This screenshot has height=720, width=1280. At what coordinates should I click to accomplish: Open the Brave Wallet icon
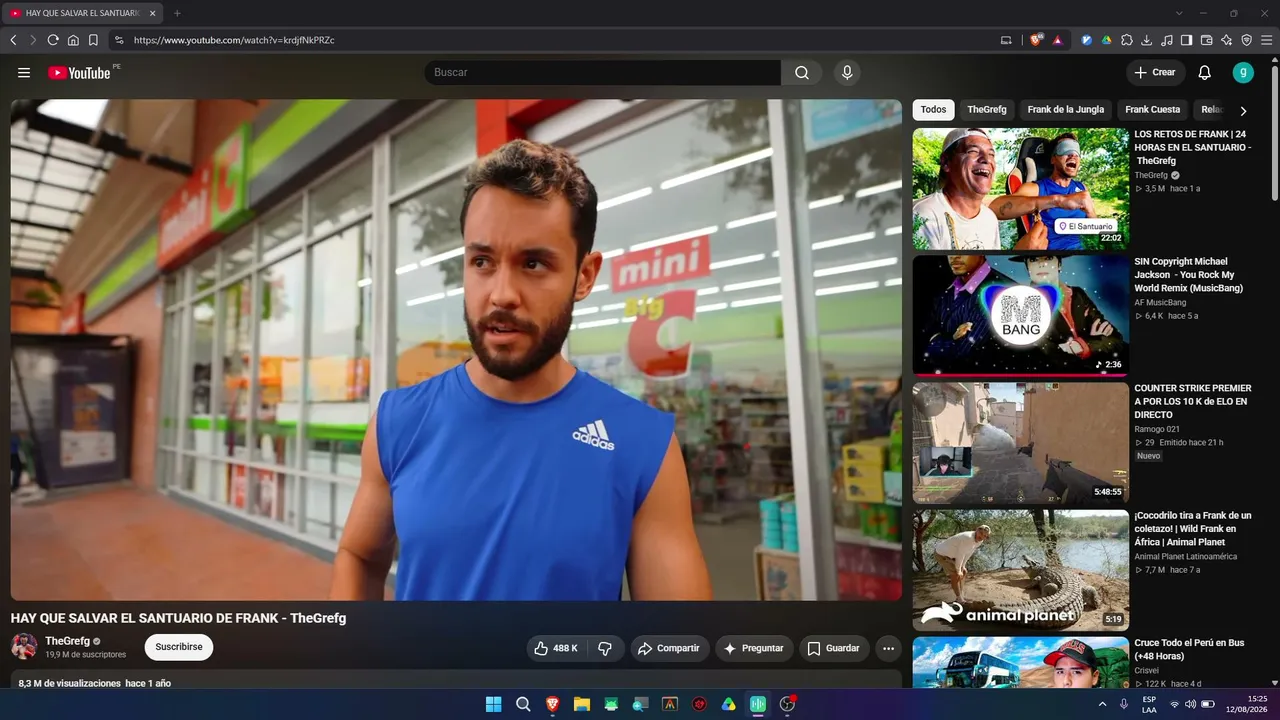[x=1207, y=40]
